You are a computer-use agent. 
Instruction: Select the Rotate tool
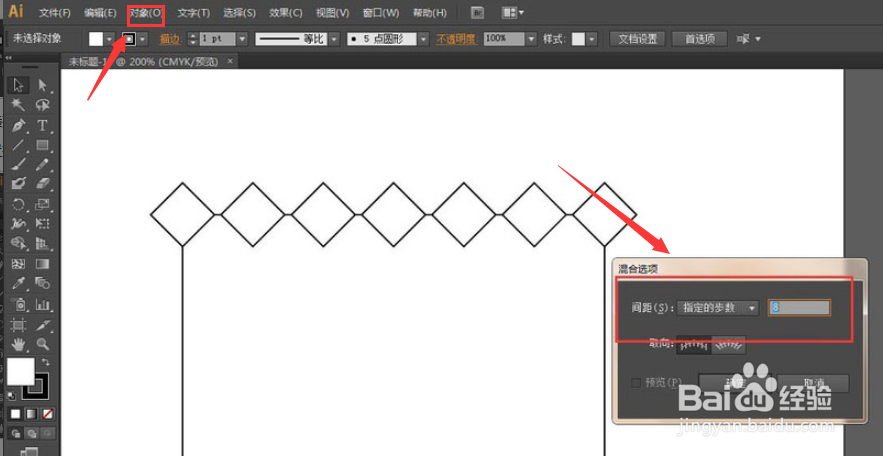point(19,204)
